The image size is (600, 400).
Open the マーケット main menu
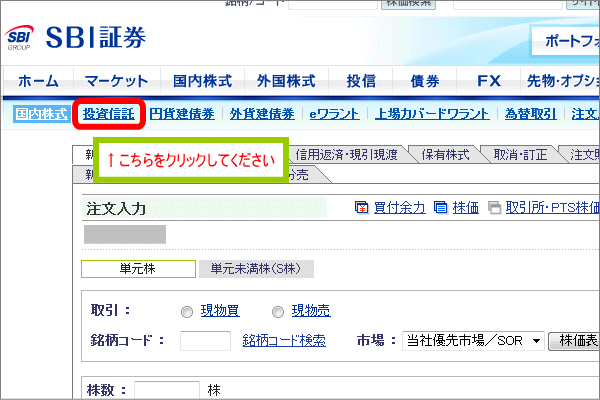point(116,81)
